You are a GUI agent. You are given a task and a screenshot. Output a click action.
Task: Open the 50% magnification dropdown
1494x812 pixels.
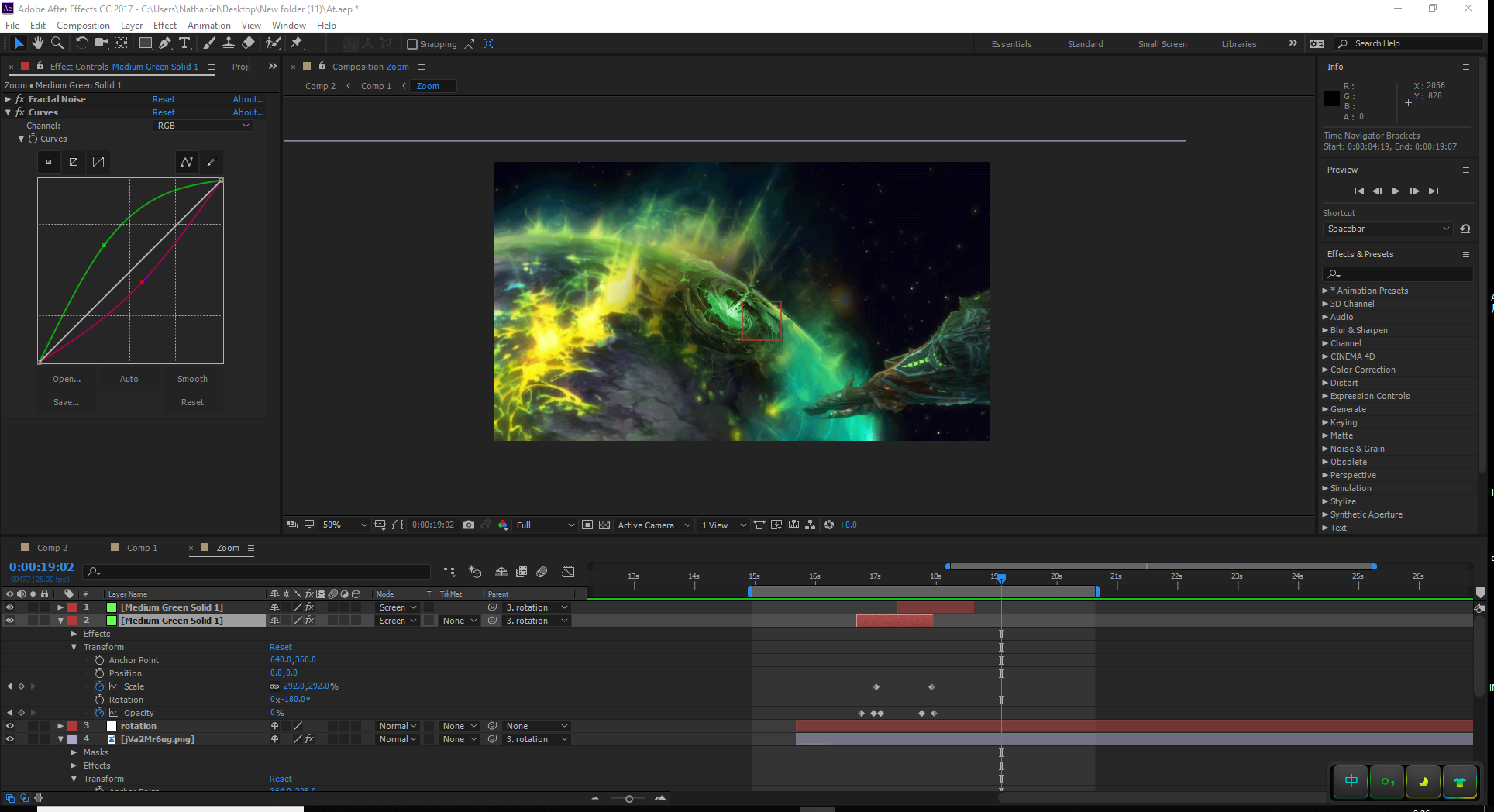344,525
